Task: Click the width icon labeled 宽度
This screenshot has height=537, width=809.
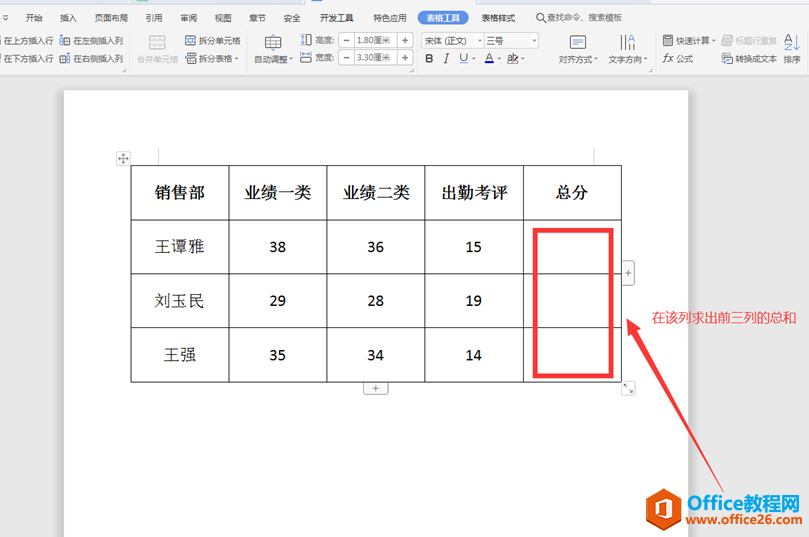Action: pos(306,58)
